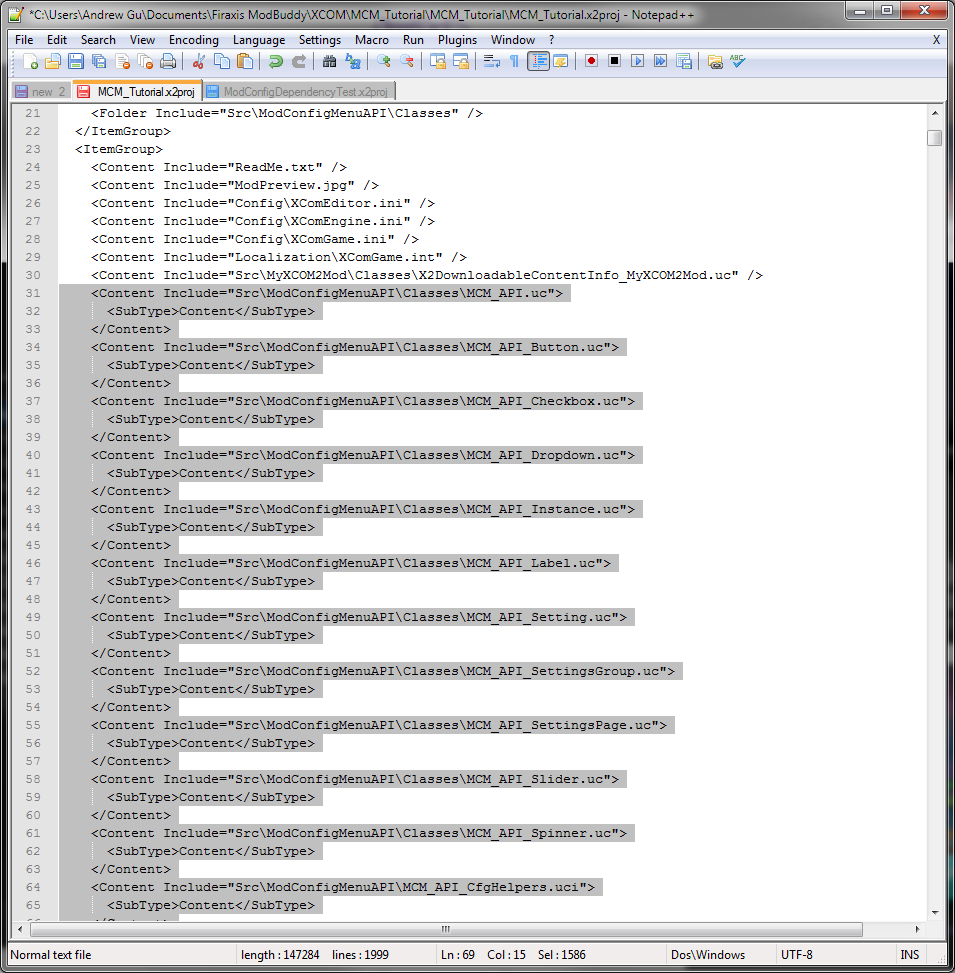Click the Playback macro button
Viewport: 955px width, 973px height.
(x=637, y=61)
